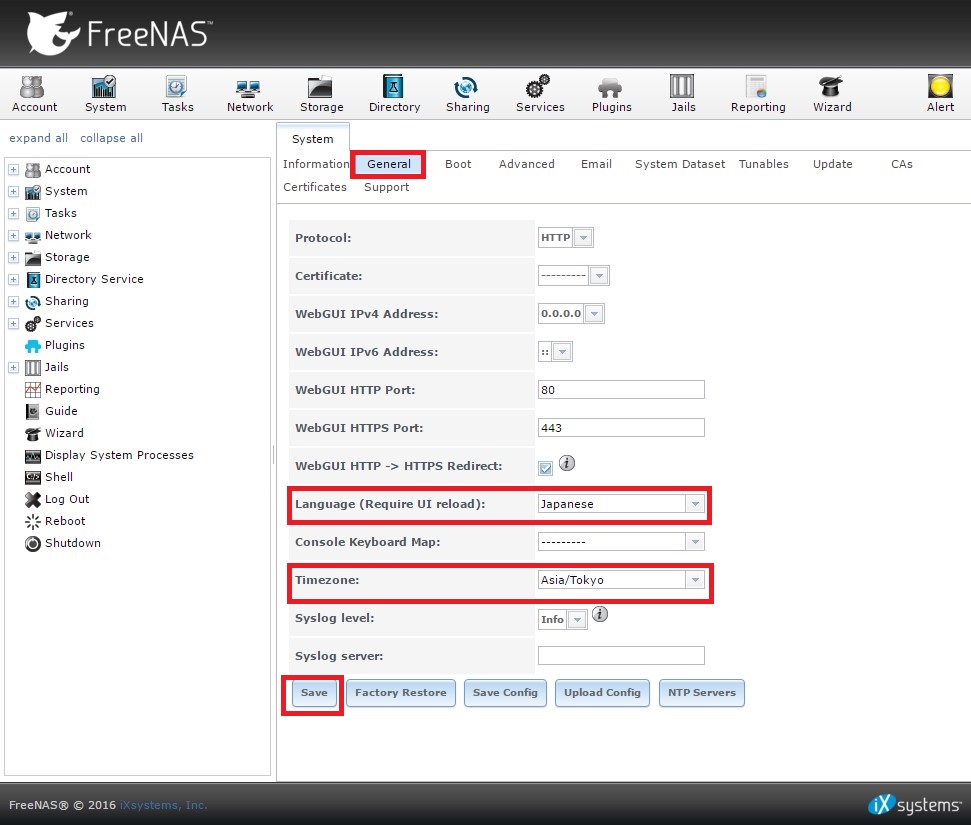
Task: Click the Save Config button
Action: [505, 692]
